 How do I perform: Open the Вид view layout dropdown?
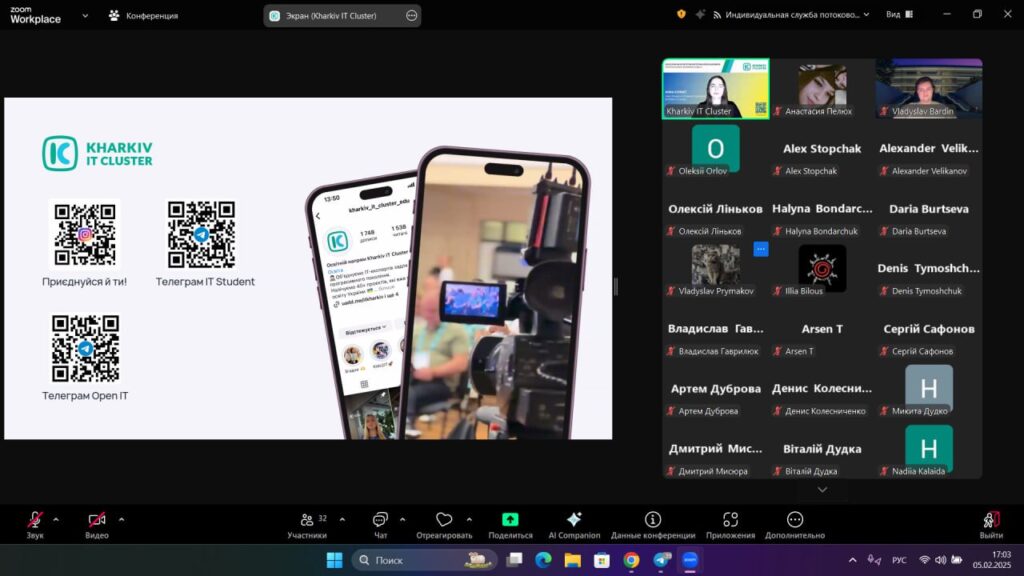tap(897, 15)
